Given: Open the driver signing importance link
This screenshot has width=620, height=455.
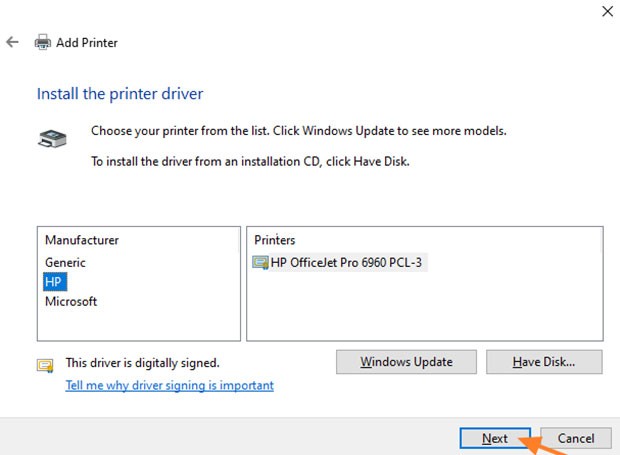Looking at the screenshot, I should (x=169, y=385).
